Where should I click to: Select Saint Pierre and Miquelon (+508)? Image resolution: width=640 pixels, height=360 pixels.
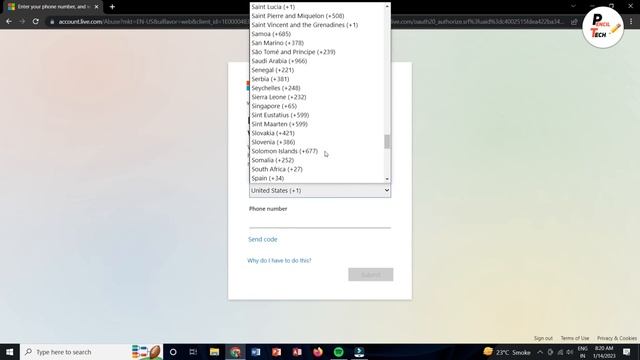tap(317, 16)
